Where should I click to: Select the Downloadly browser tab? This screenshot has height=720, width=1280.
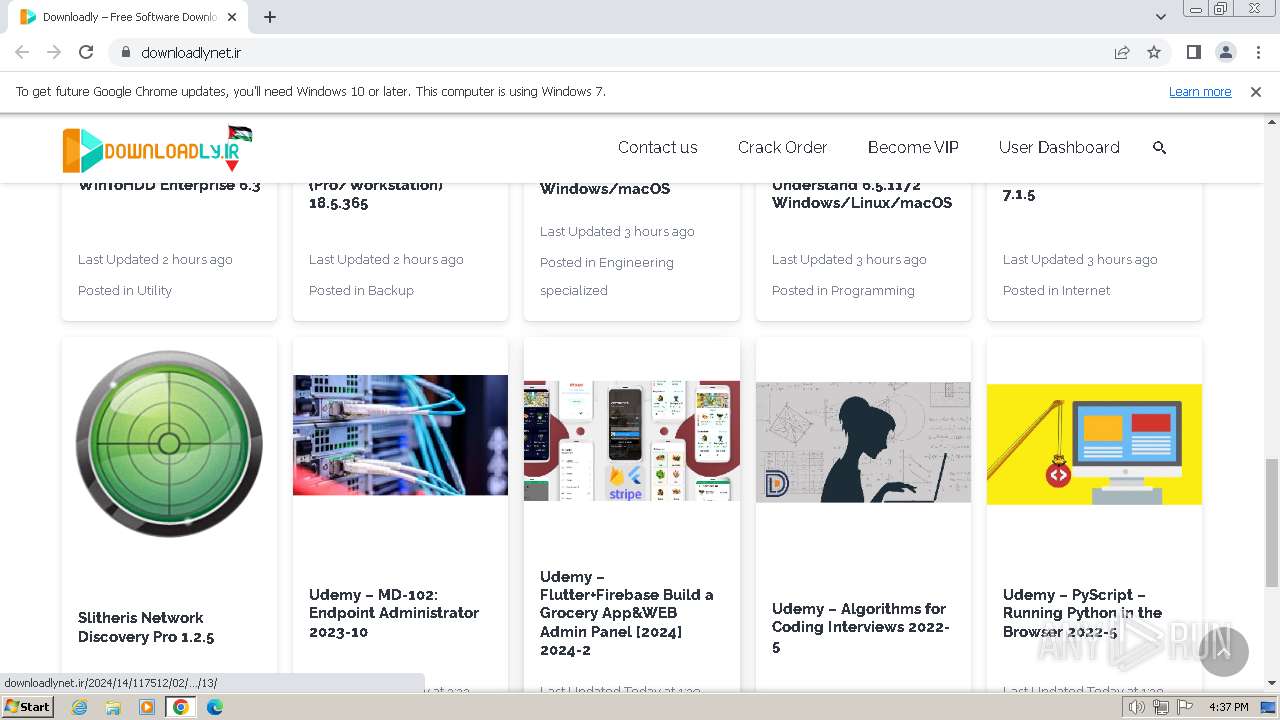pos(128,17)
